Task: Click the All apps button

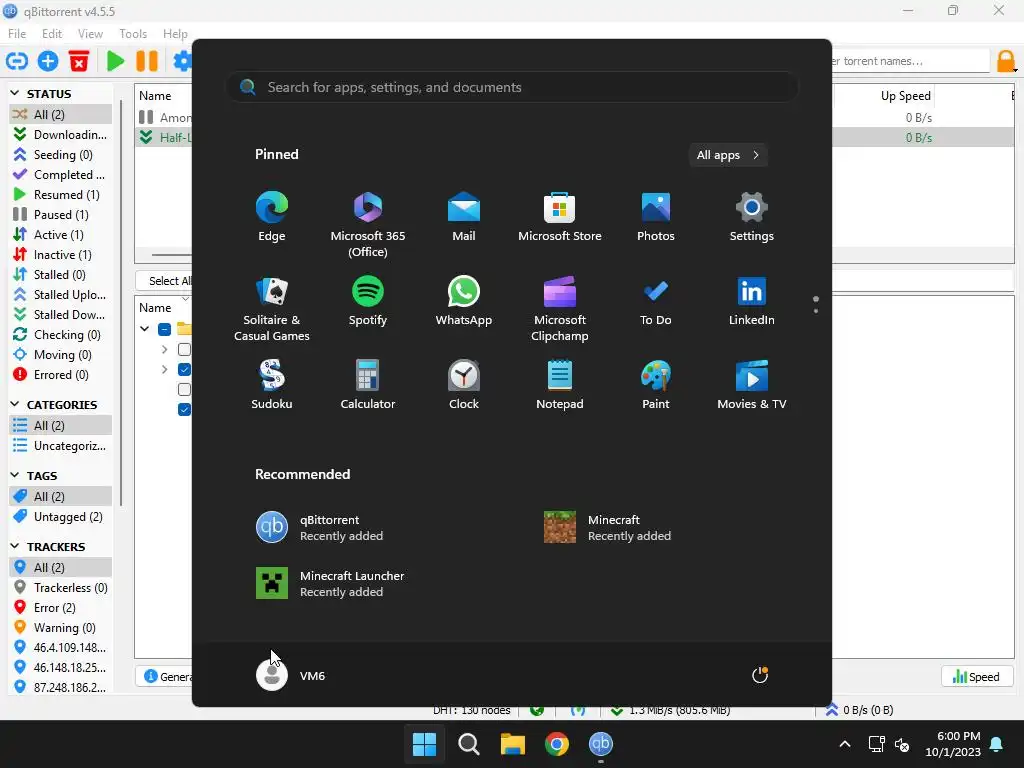Action: (x=728, y=155)
